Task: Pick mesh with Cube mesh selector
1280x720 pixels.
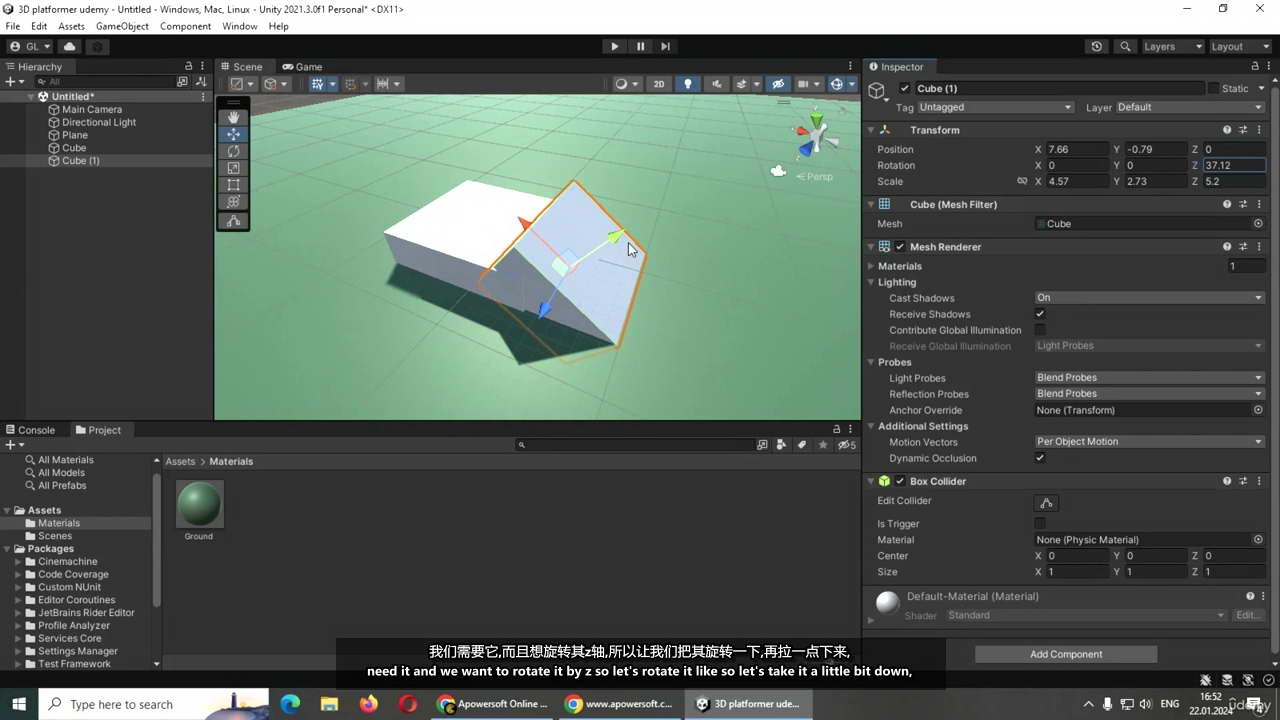Action: pos(1258,224)
